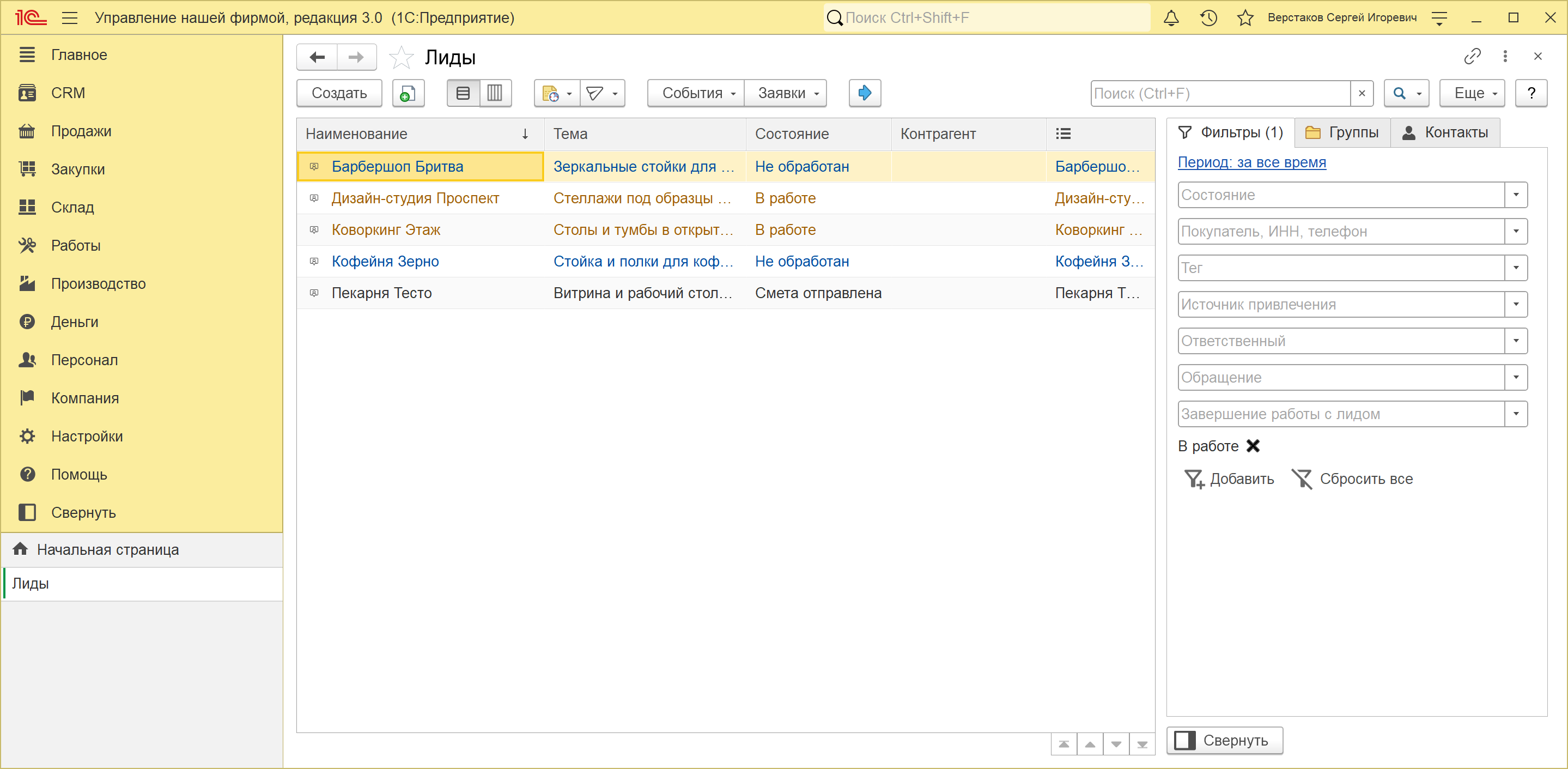Sort by the Состояние column header
This screenshot has height=769, width=1568.
point(818,134)
